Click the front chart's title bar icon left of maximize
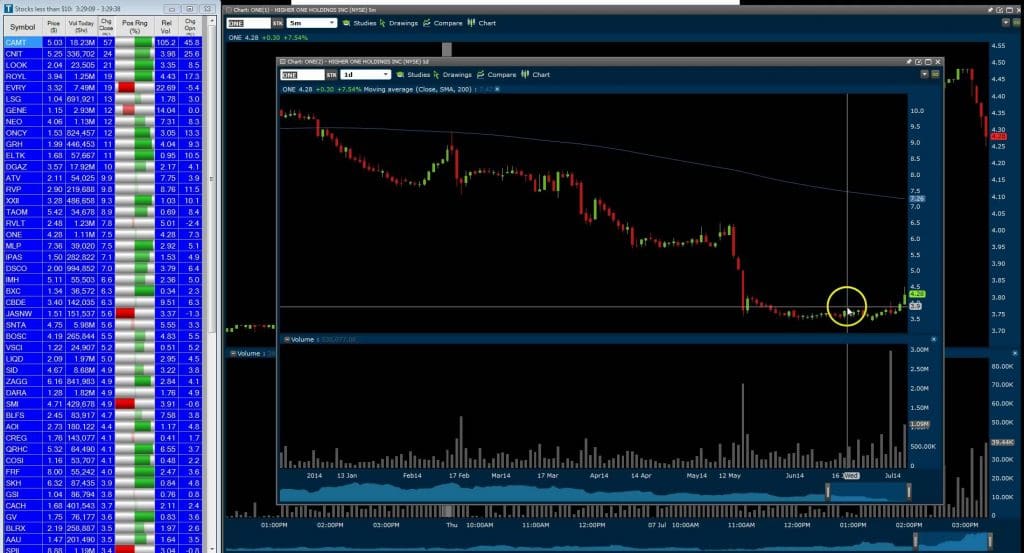 point(918,61)
